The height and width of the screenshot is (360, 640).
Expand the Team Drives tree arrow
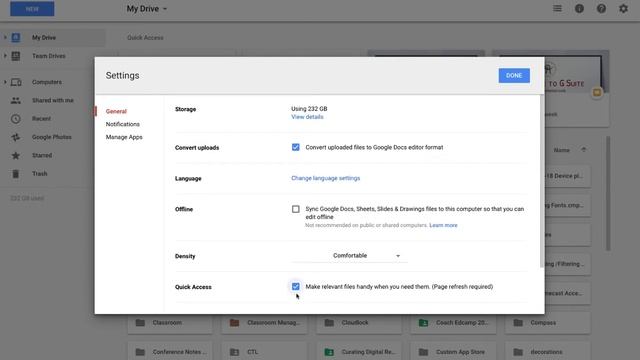pos(5,56)
